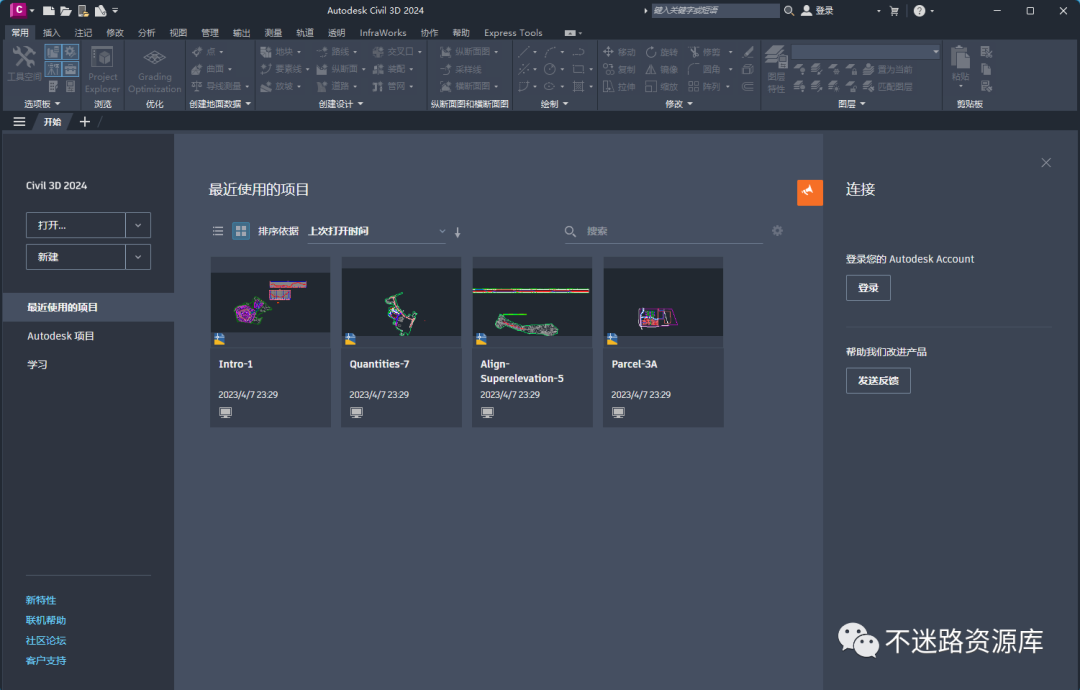Switch recent projects to list view
Image resolution: width=1080 pixels, height=690 pixels.
(x=218, y=231)
